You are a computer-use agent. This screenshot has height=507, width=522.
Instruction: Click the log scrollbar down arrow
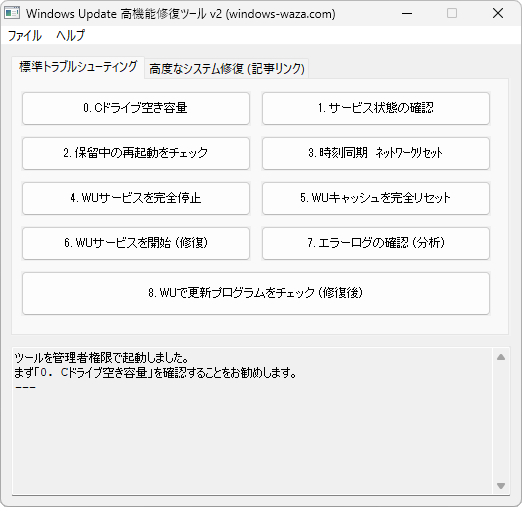[x=501, y=485]
